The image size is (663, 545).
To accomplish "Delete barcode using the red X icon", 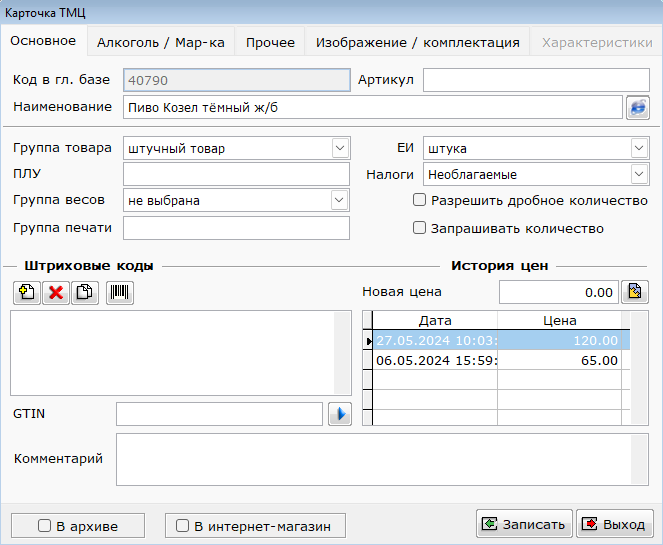I will [56, 293].
